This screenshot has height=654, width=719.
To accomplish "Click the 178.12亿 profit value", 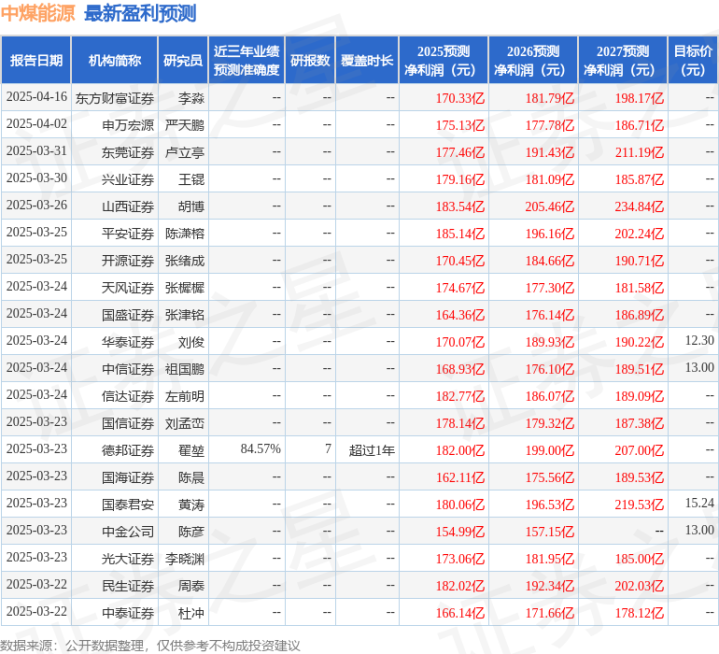I will [639, 612].
